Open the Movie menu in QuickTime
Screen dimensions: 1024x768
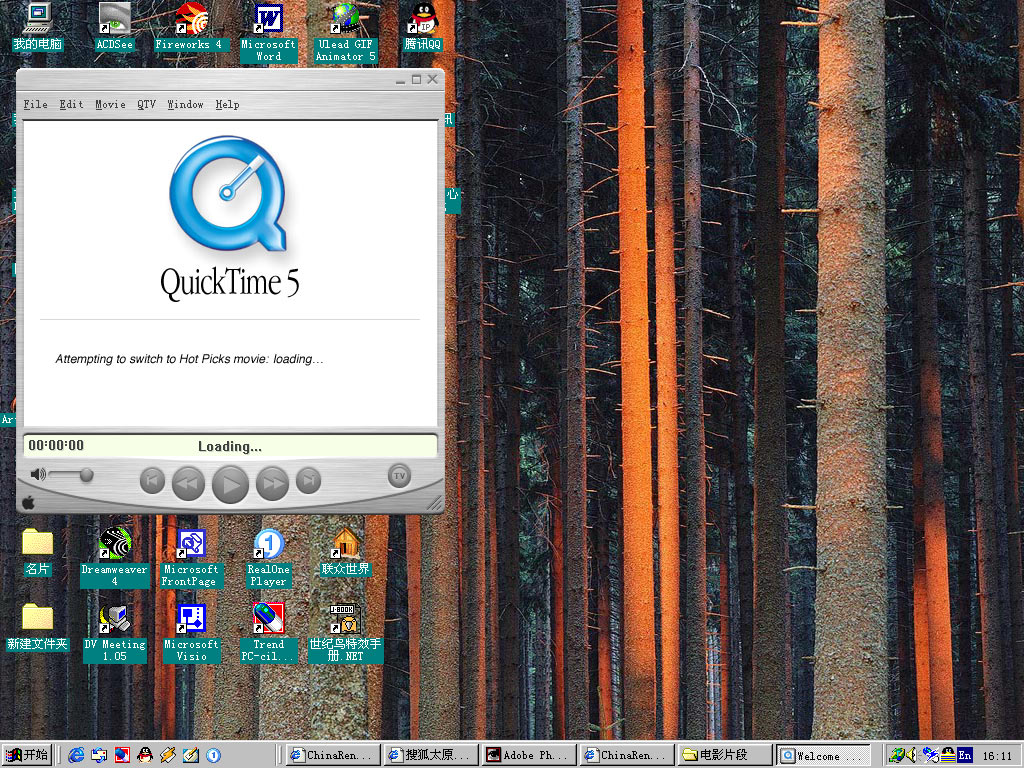pyautogui.click(x=110, y=104)
